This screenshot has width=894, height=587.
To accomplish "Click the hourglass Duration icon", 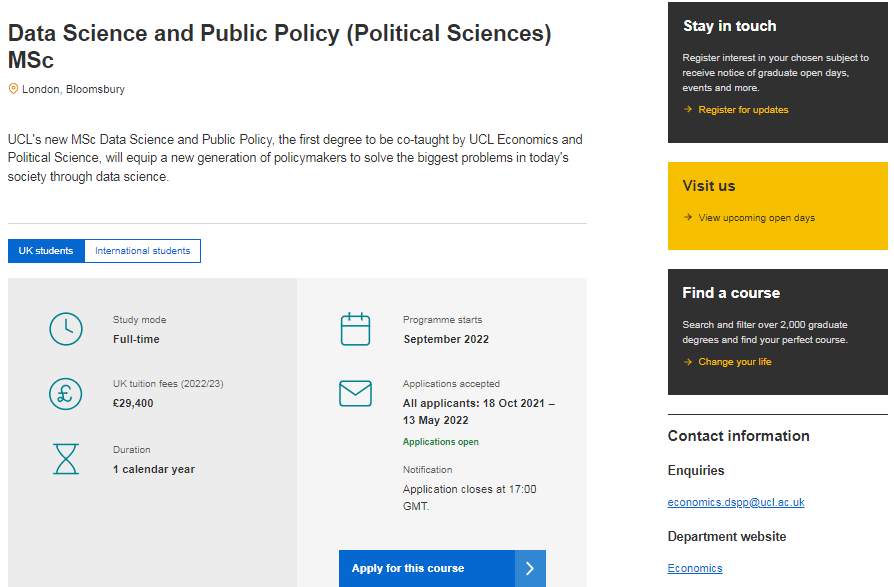I will coord(66,459).
